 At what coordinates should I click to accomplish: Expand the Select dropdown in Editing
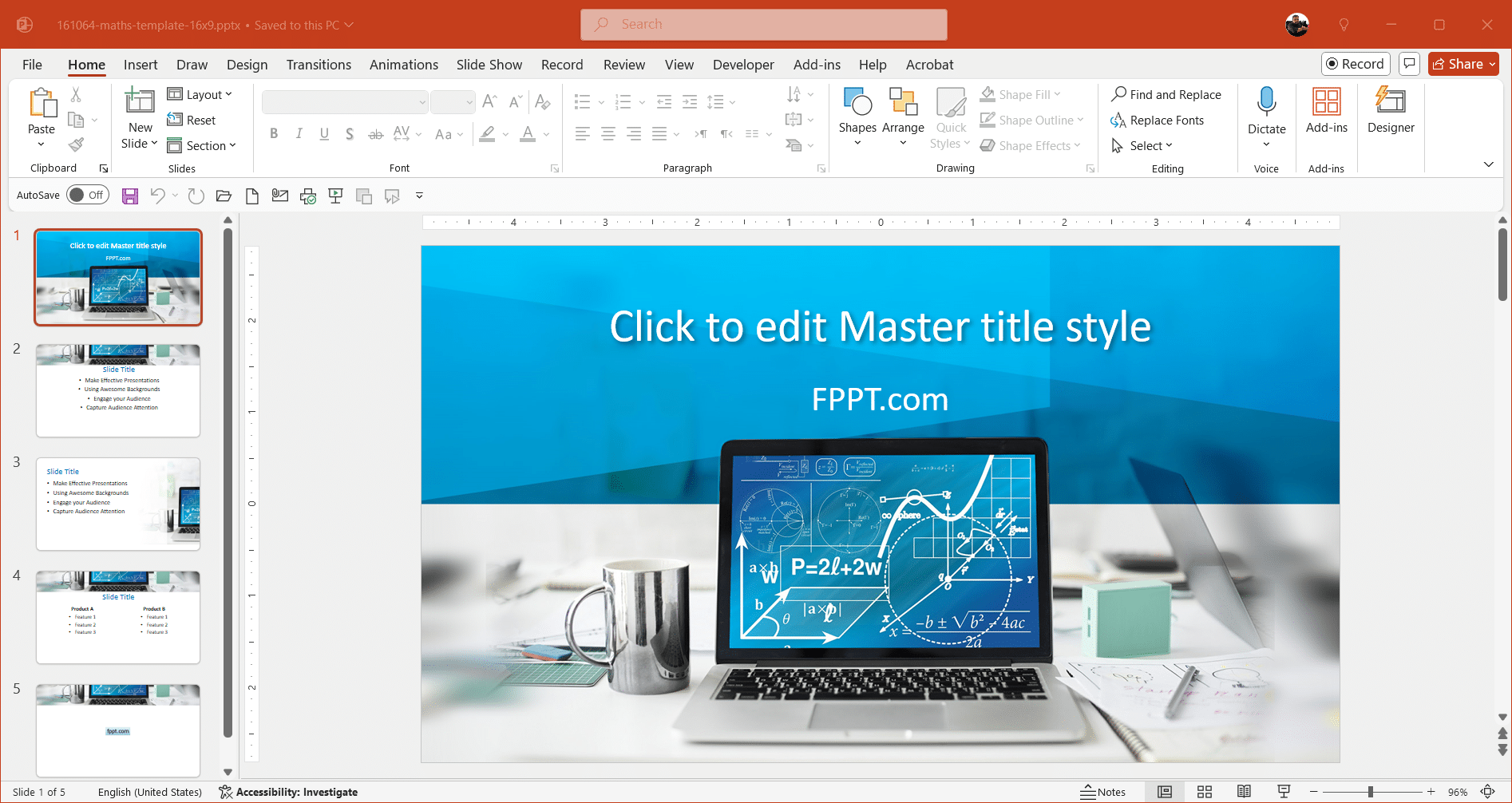[1142, 145]
